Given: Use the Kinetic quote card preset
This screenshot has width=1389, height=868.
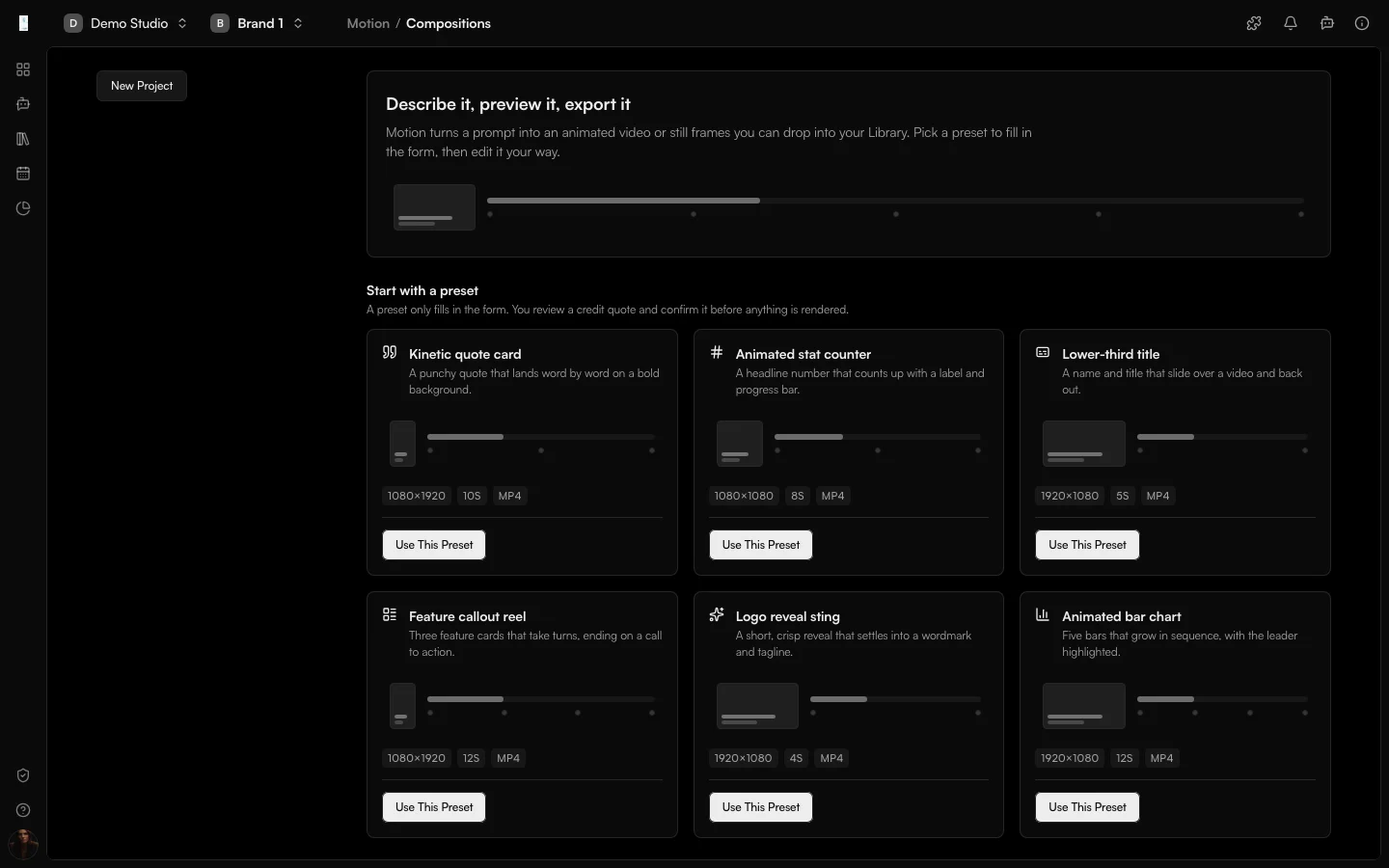Looking at the screenshot, I should click(434, 545).
